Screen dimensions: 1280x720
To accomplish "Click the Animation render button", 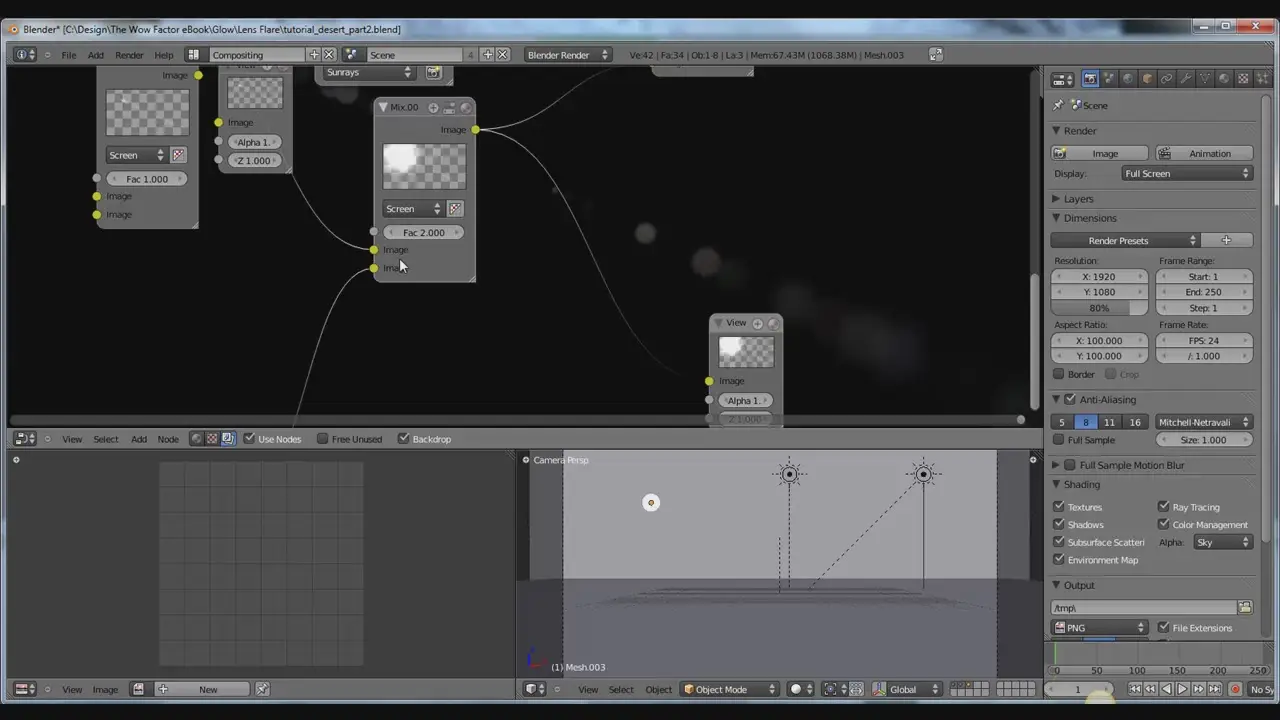I will coord(1204,154).
